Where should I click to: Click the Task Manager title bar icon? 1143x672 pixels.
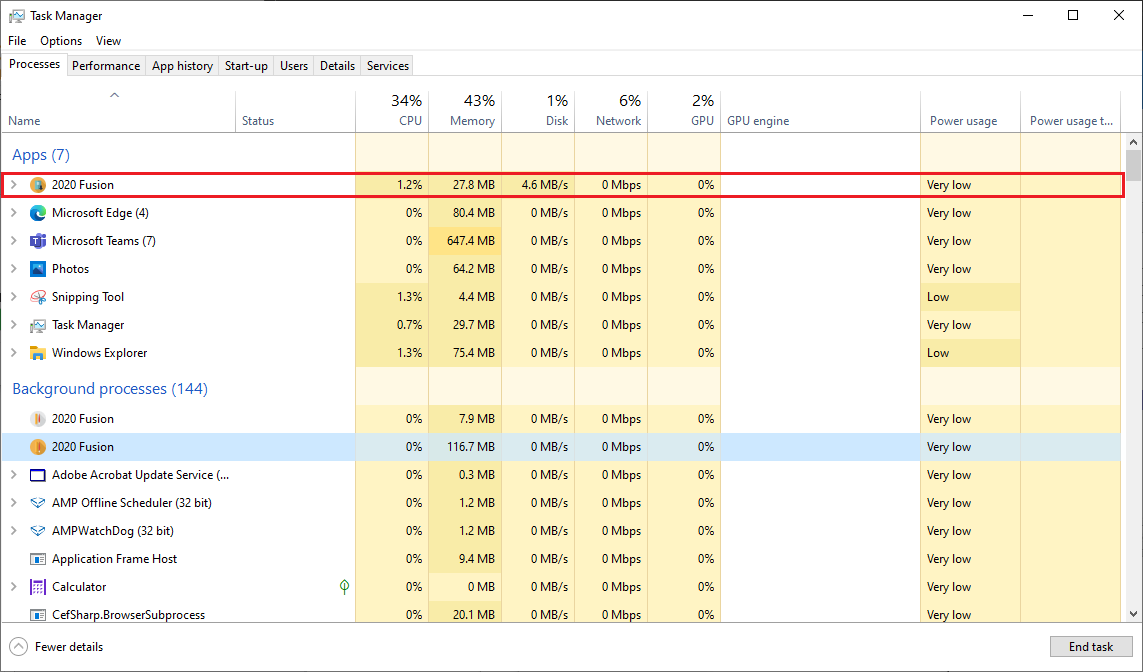click(16, 15)
